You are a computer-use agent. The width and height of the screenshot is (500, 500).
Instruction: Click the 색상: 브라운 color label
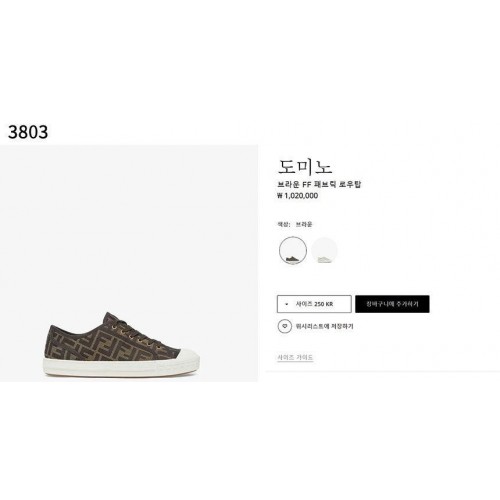pyautogui.click(x=294, y=224)
